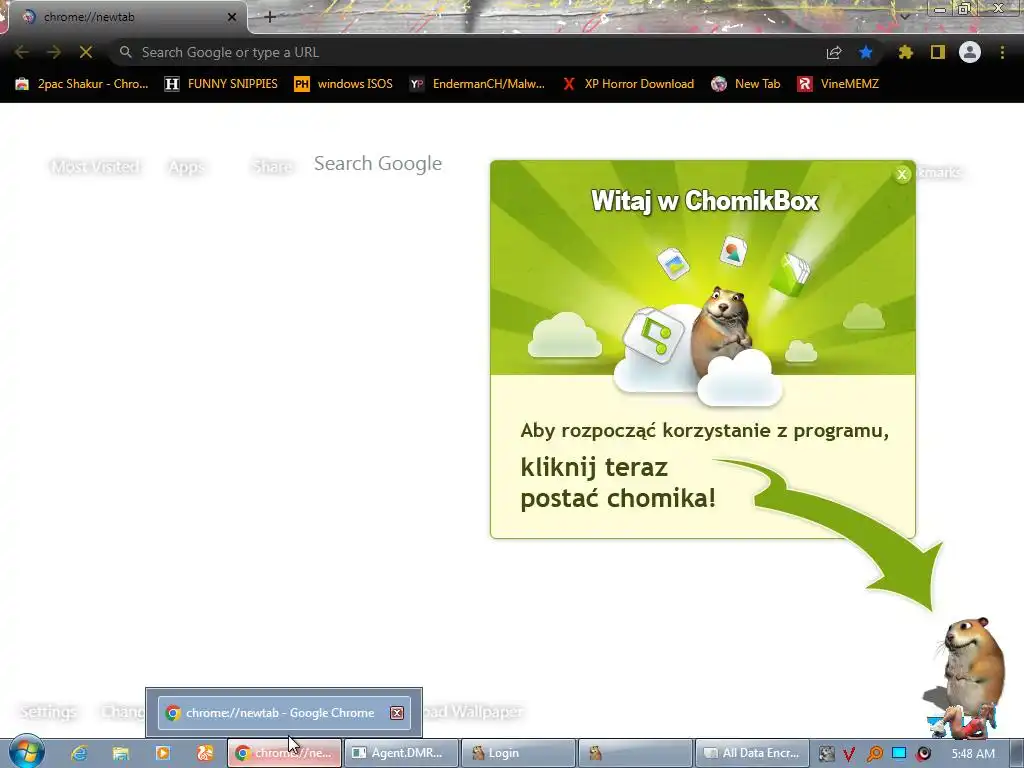1024x768 pixels.
Task: Click the Show desktop strip at taskbar end
Action: 1017,753
